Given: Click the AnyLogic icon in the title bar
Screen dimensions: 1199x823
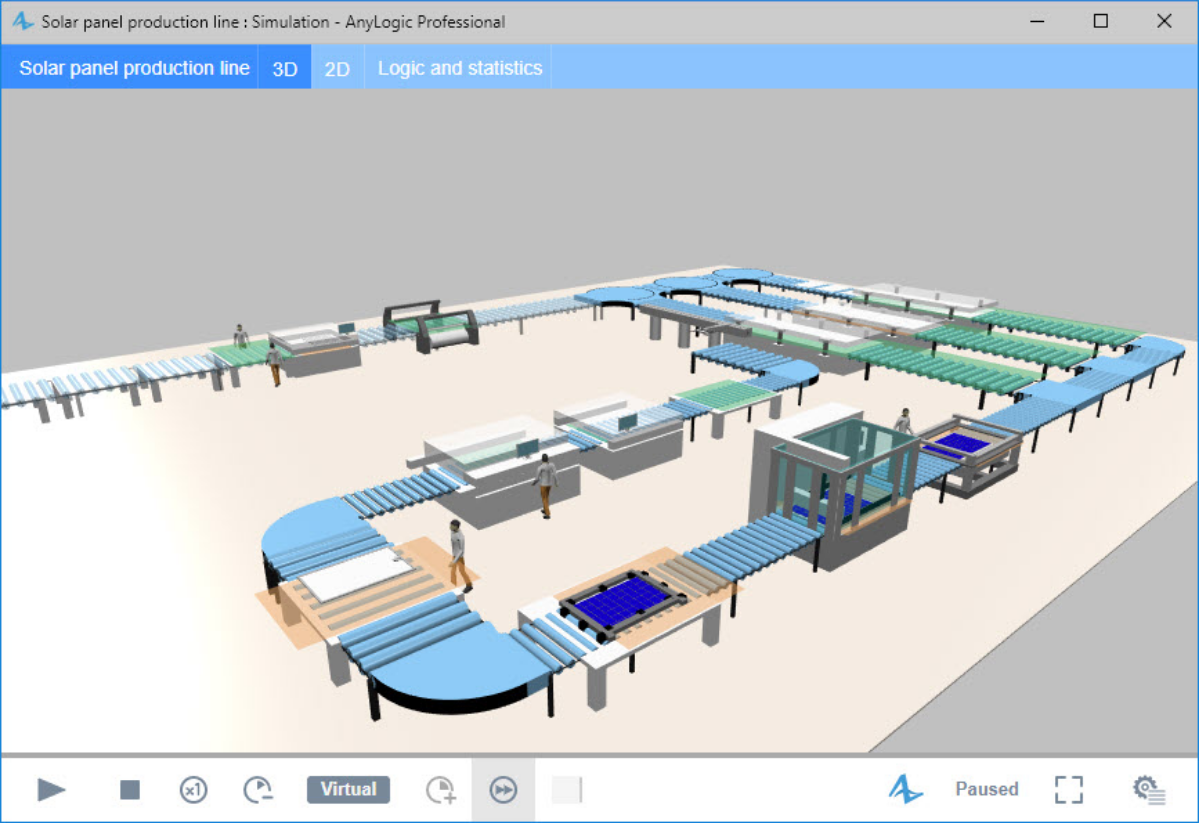Looking at the screenshot, I should pos(23,22).
